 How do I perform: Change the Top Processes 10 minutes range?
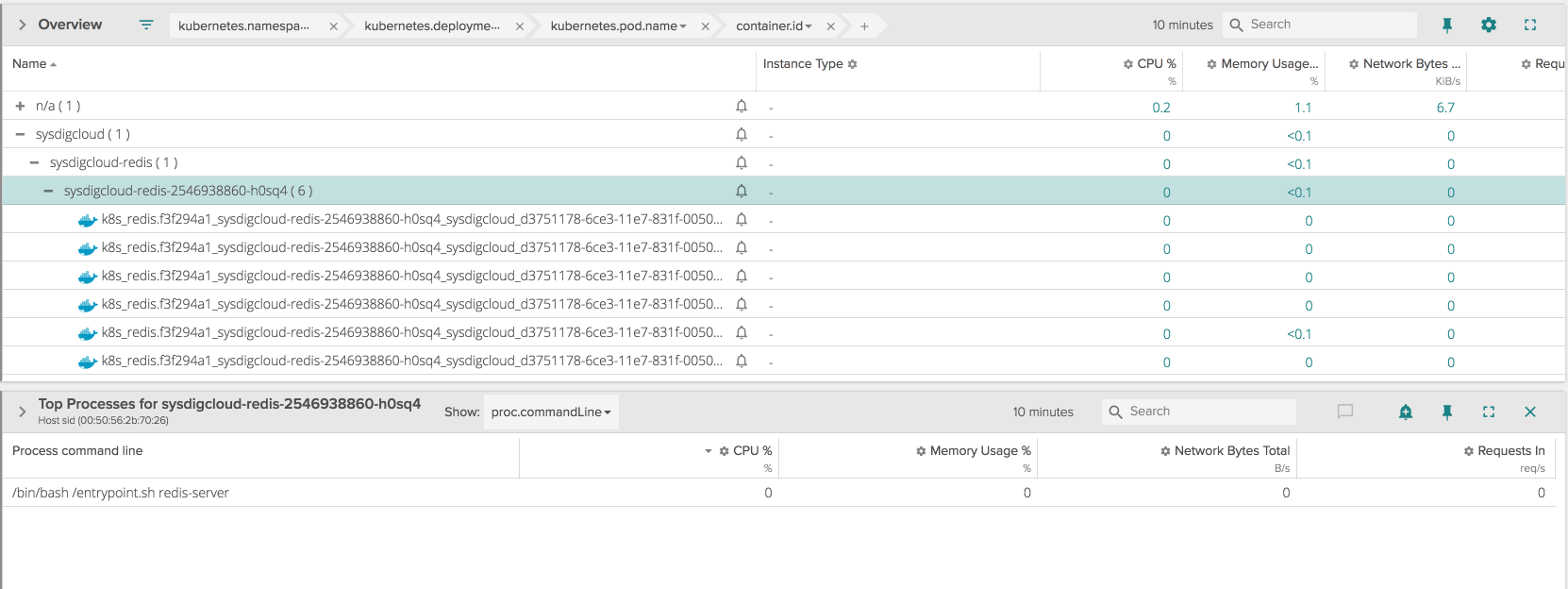1043,412
